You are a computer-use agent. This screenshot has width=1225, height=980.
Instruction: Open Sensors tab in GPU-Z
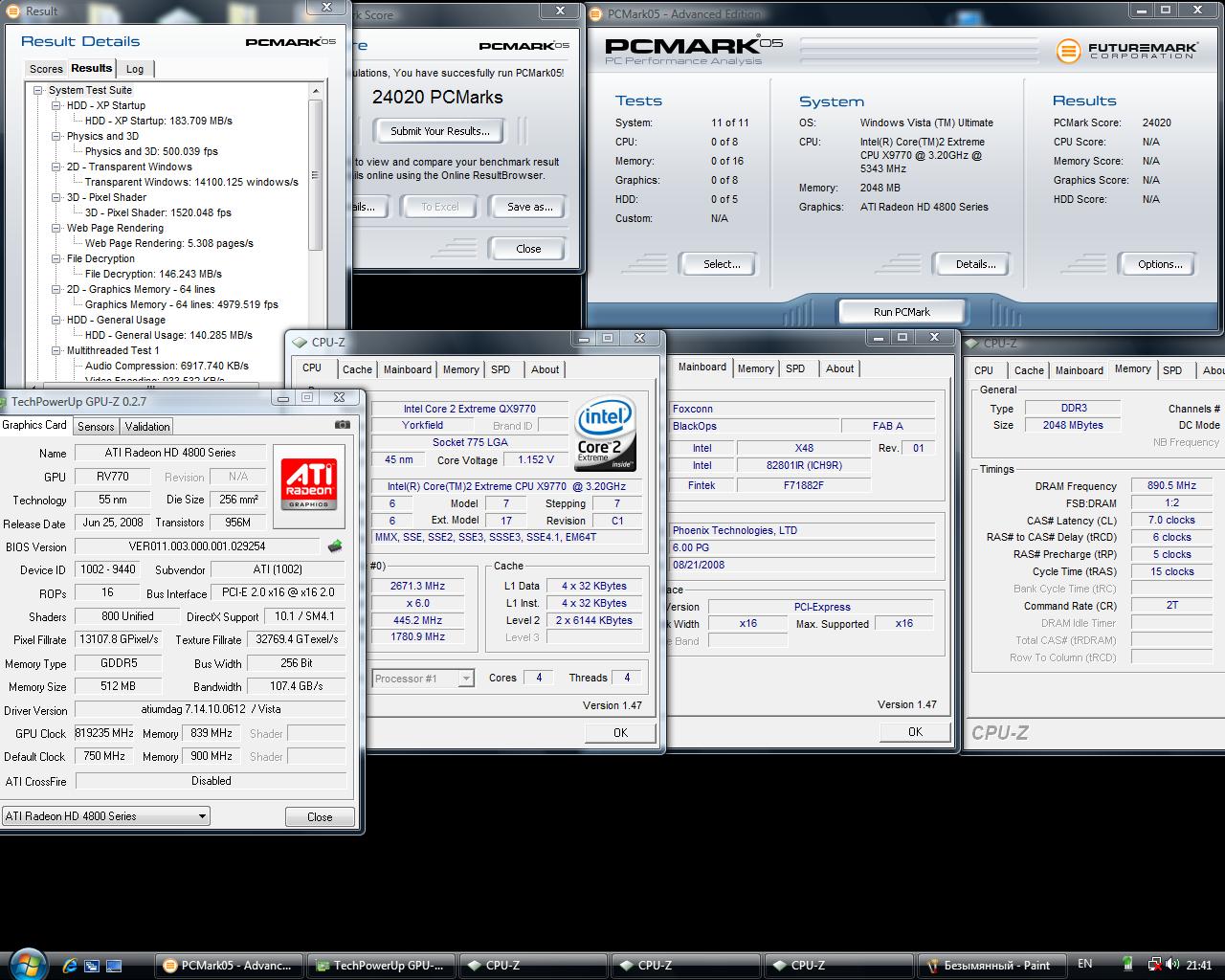(x=96, y=427)
